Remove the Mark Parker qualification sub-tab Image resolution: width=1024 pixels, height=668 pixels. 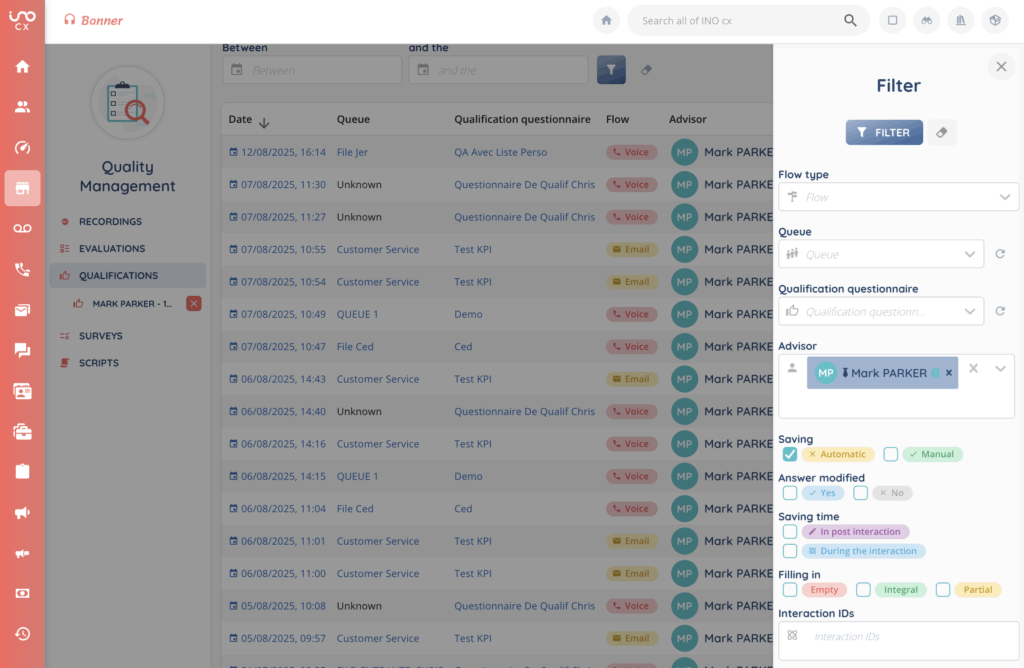coord(194,303)
